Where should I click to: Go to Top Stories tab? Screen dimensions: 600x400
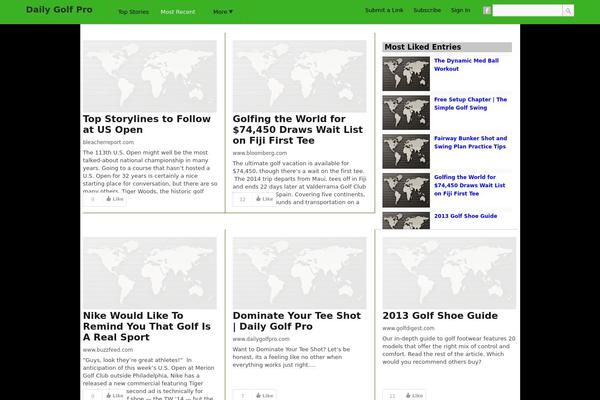click(133, 12)
